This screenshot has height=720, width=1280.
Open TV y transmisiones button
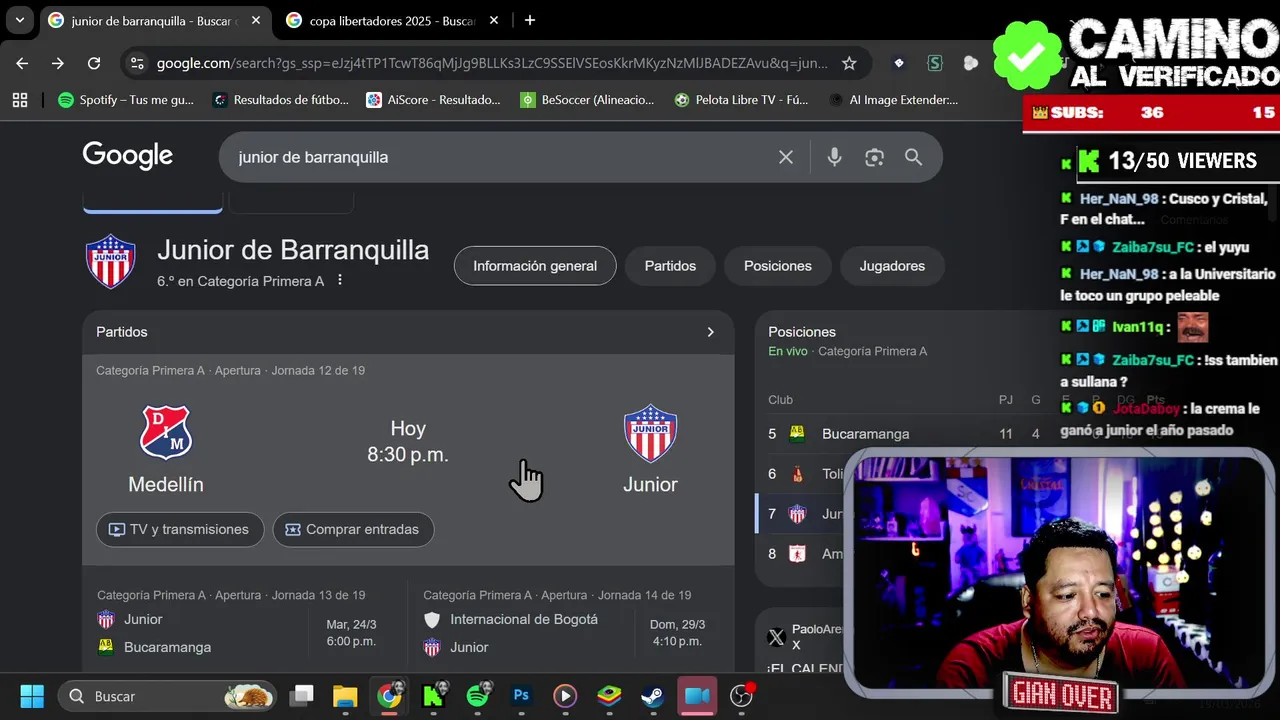point(180,529)
